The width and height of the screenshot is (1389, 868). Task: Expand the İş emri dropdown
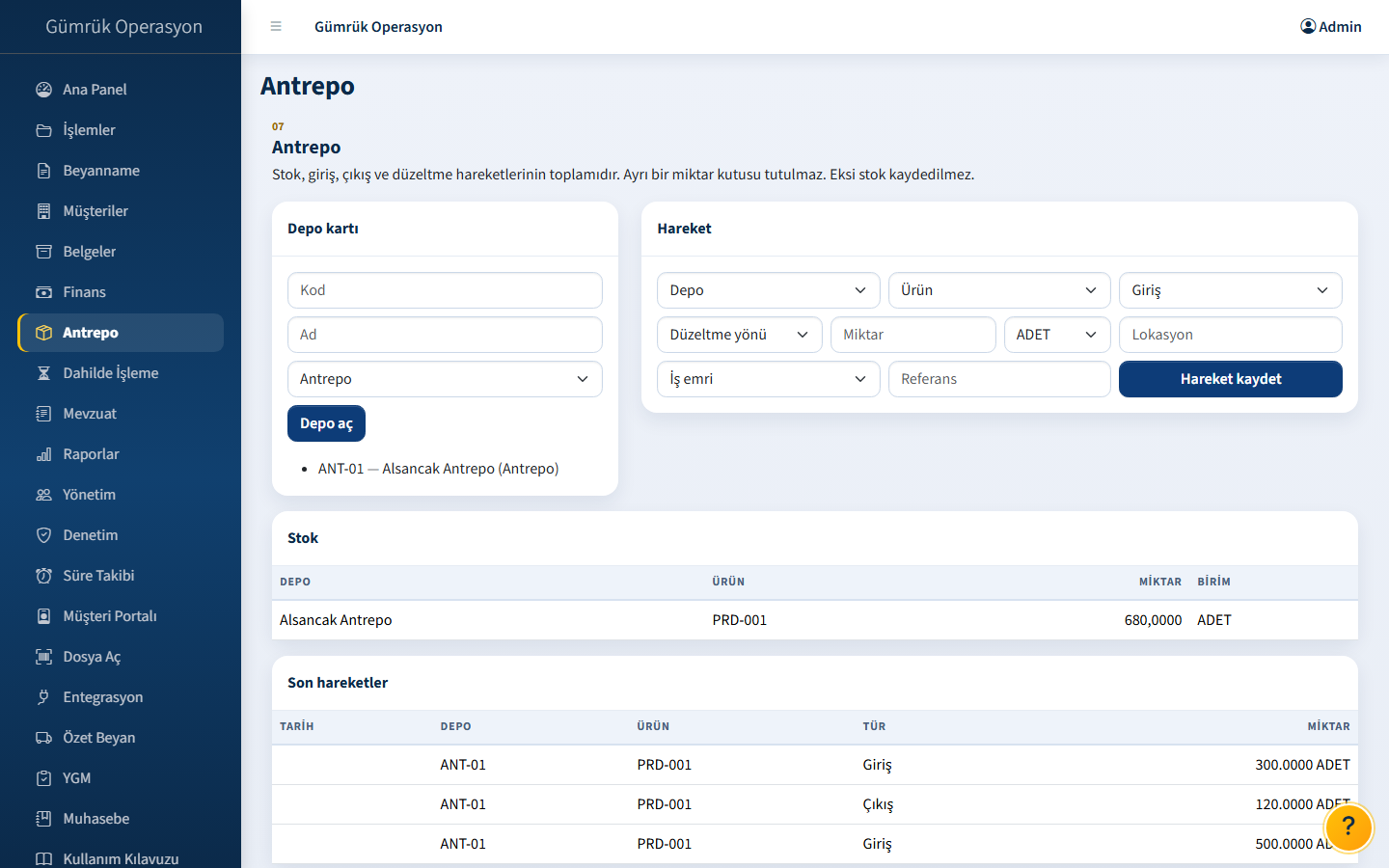769,379
